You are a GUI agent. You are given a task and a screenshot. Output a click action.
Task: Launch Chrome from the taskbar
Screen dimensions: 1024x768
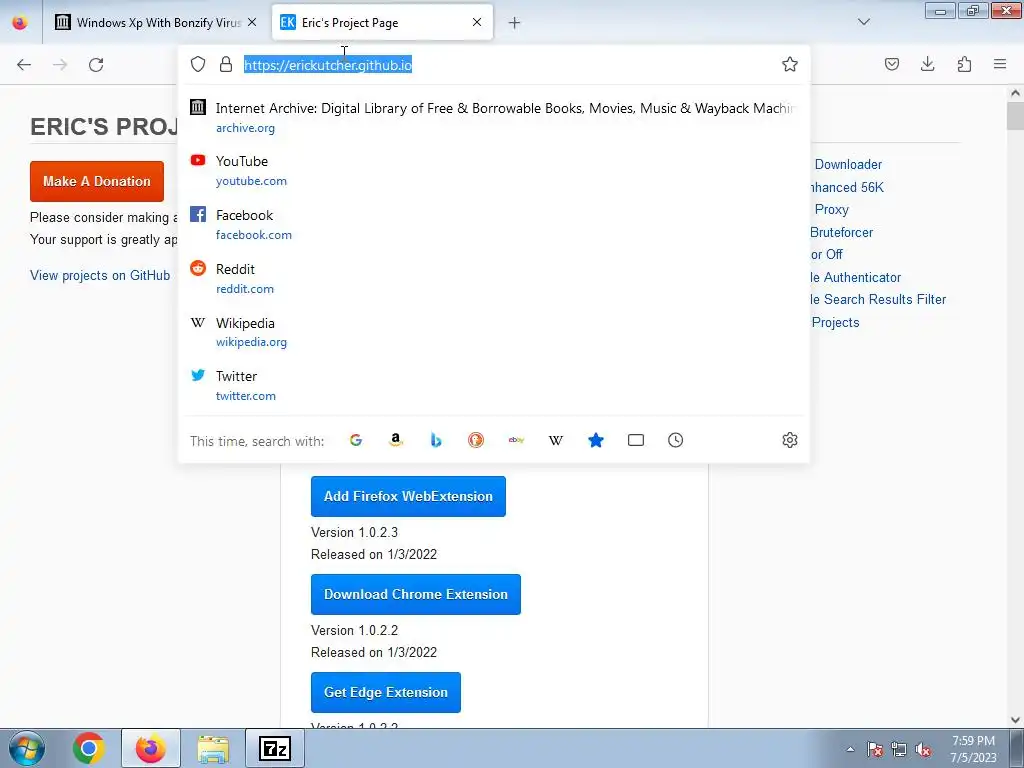89,748
